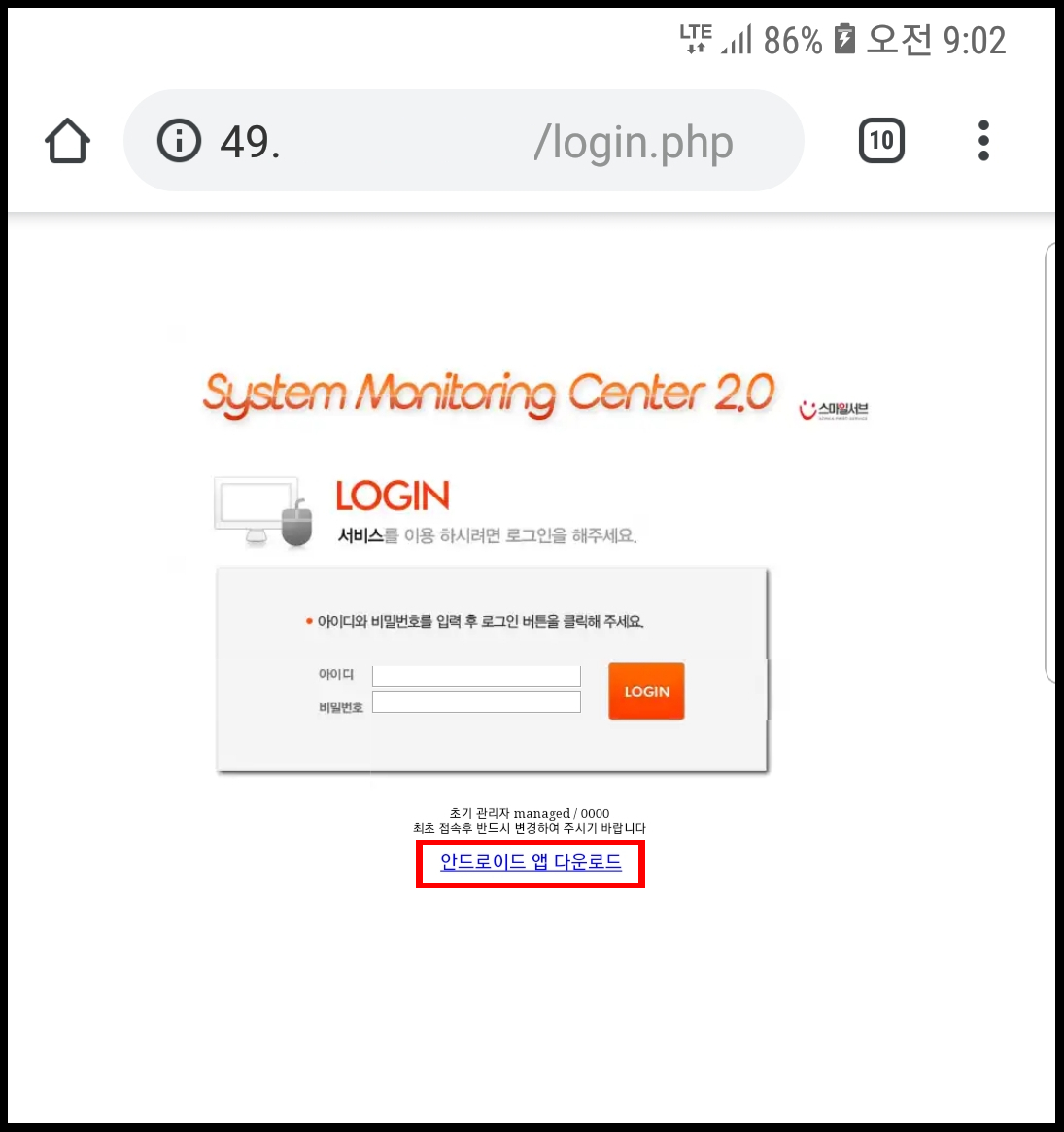Open the three-dot browser menu
Viewport: 1064px width, 1132px height.
(983, 140)
